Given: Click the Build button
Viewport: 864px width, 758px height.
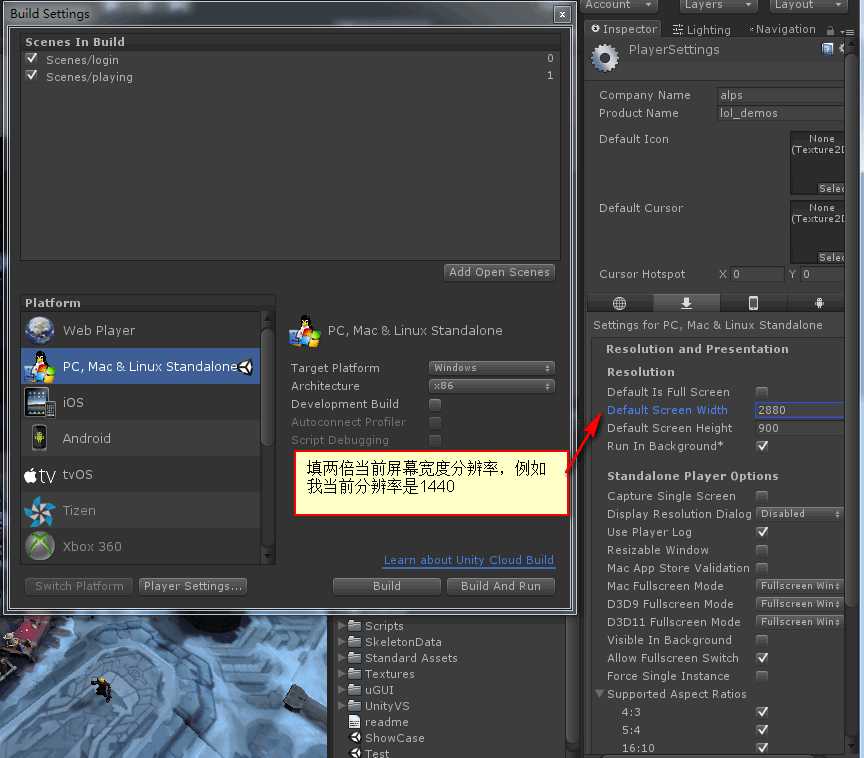Looking at the screenshot, I should point(387,586).
